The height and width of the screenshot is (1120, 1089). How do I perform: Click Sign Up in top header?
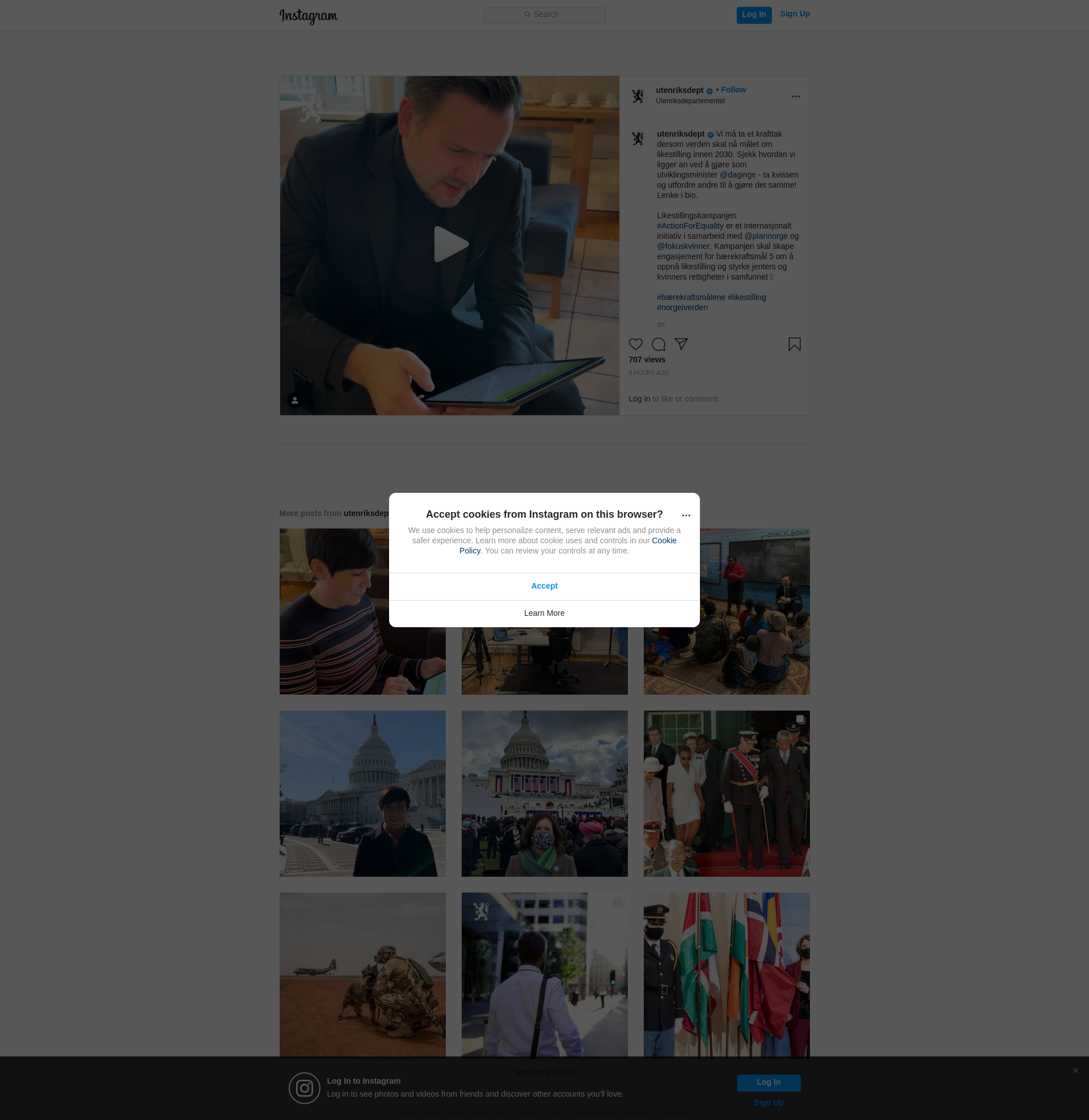pos(795,14)
